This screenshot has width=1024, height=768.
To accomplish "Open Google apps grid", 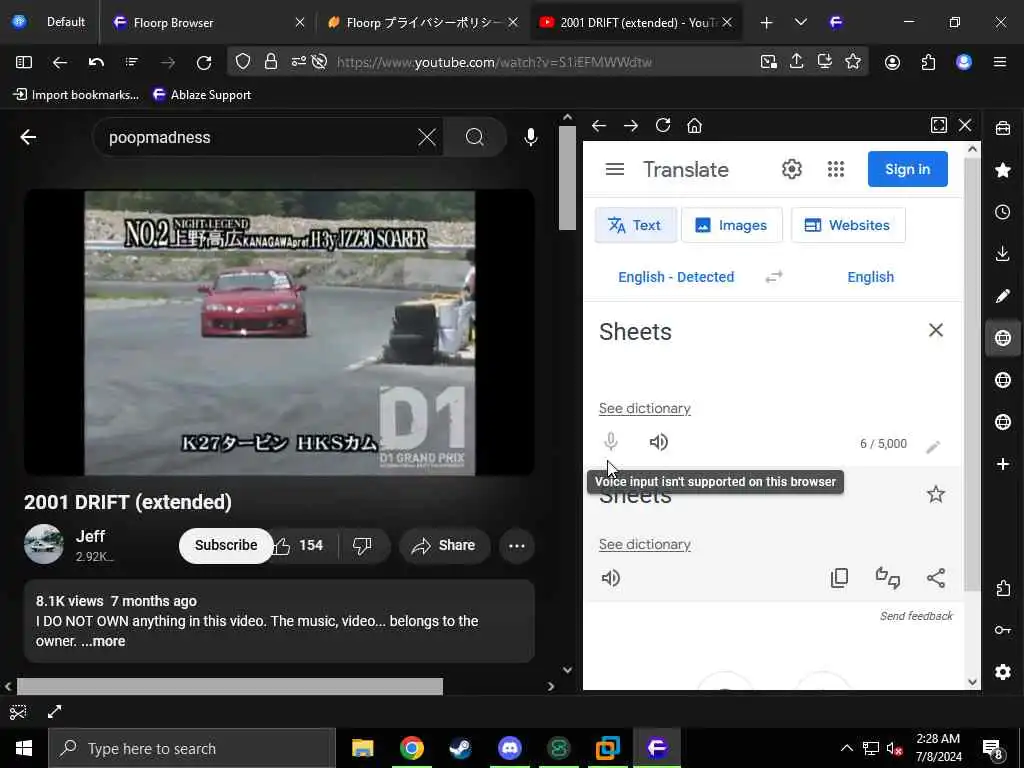I will click(836, 169).
